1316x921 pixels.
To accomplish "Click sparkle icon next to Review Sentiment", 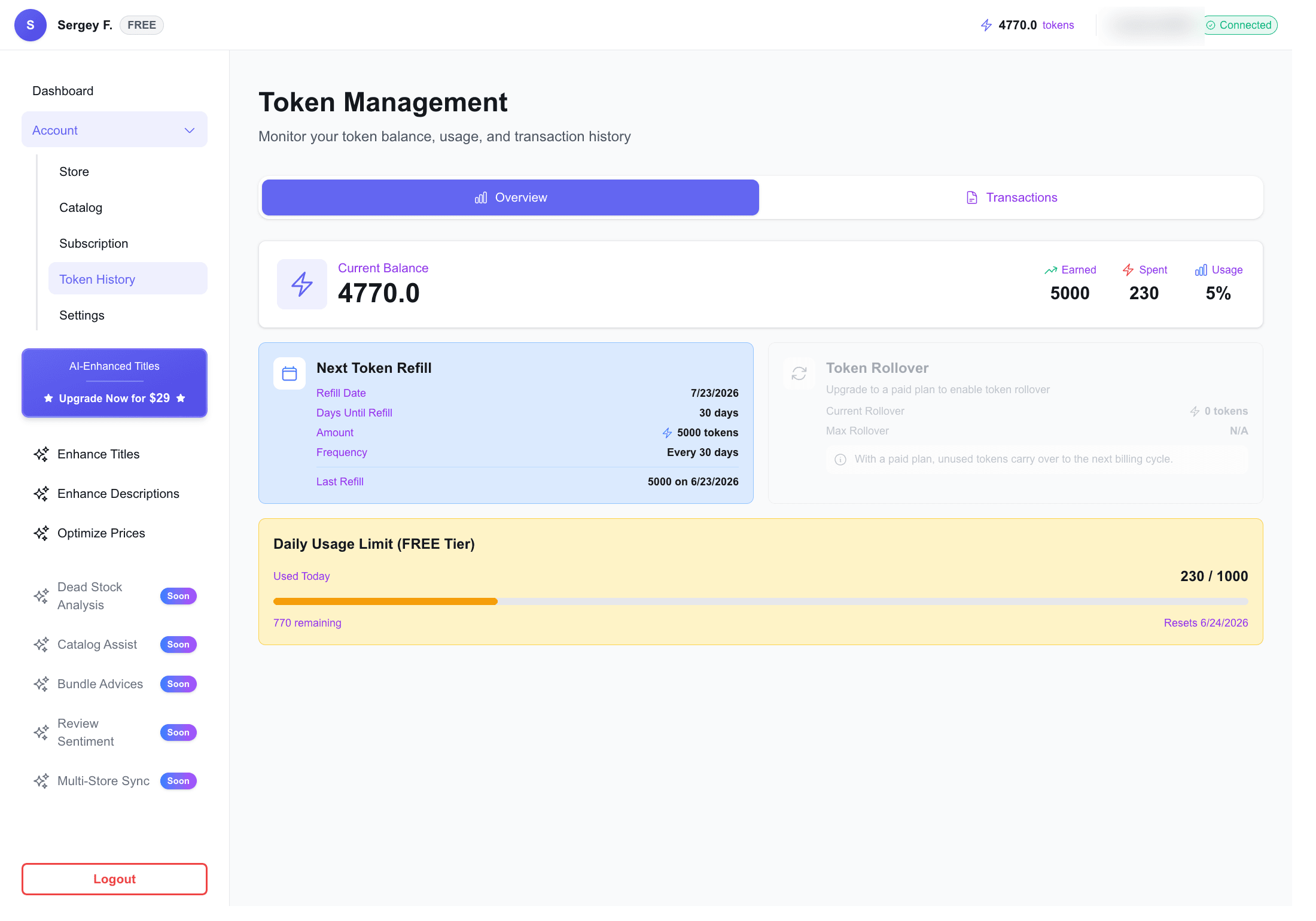I will [x=41, y=732].
